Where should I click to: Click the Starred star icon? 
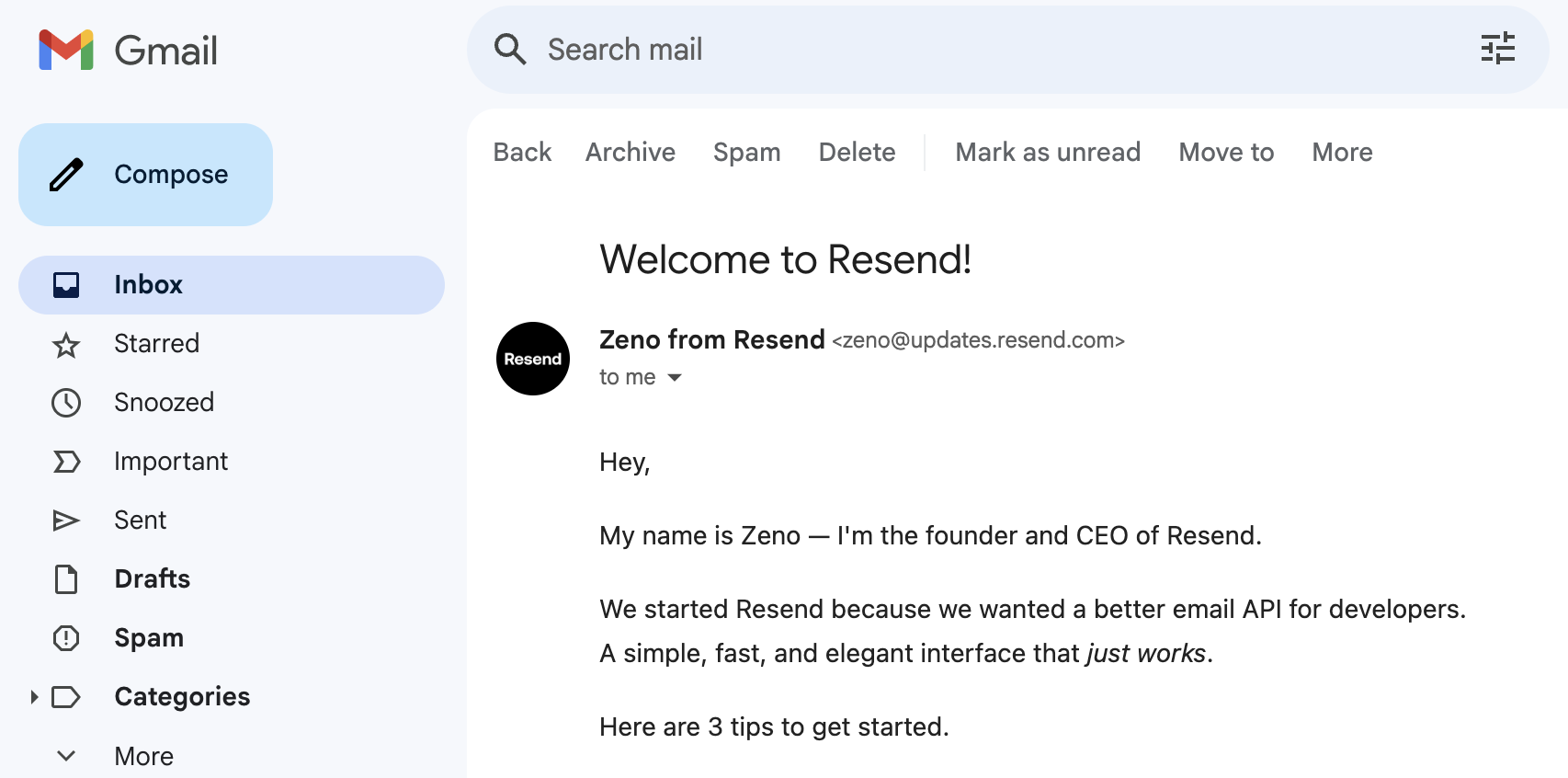[x=66, y=345]
